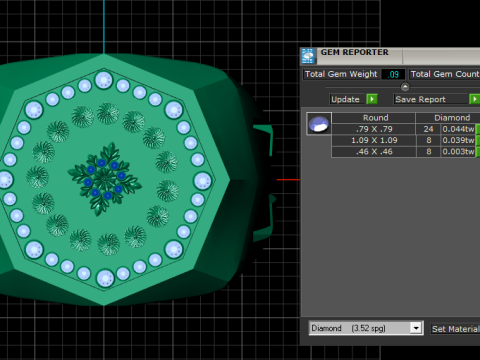
Task: Select the round diamond gem thumbnail
Action: pos(319,124)
